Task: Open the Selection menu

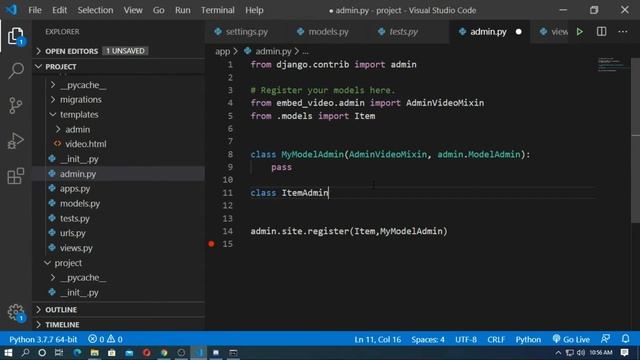Action: coord(95,10)
